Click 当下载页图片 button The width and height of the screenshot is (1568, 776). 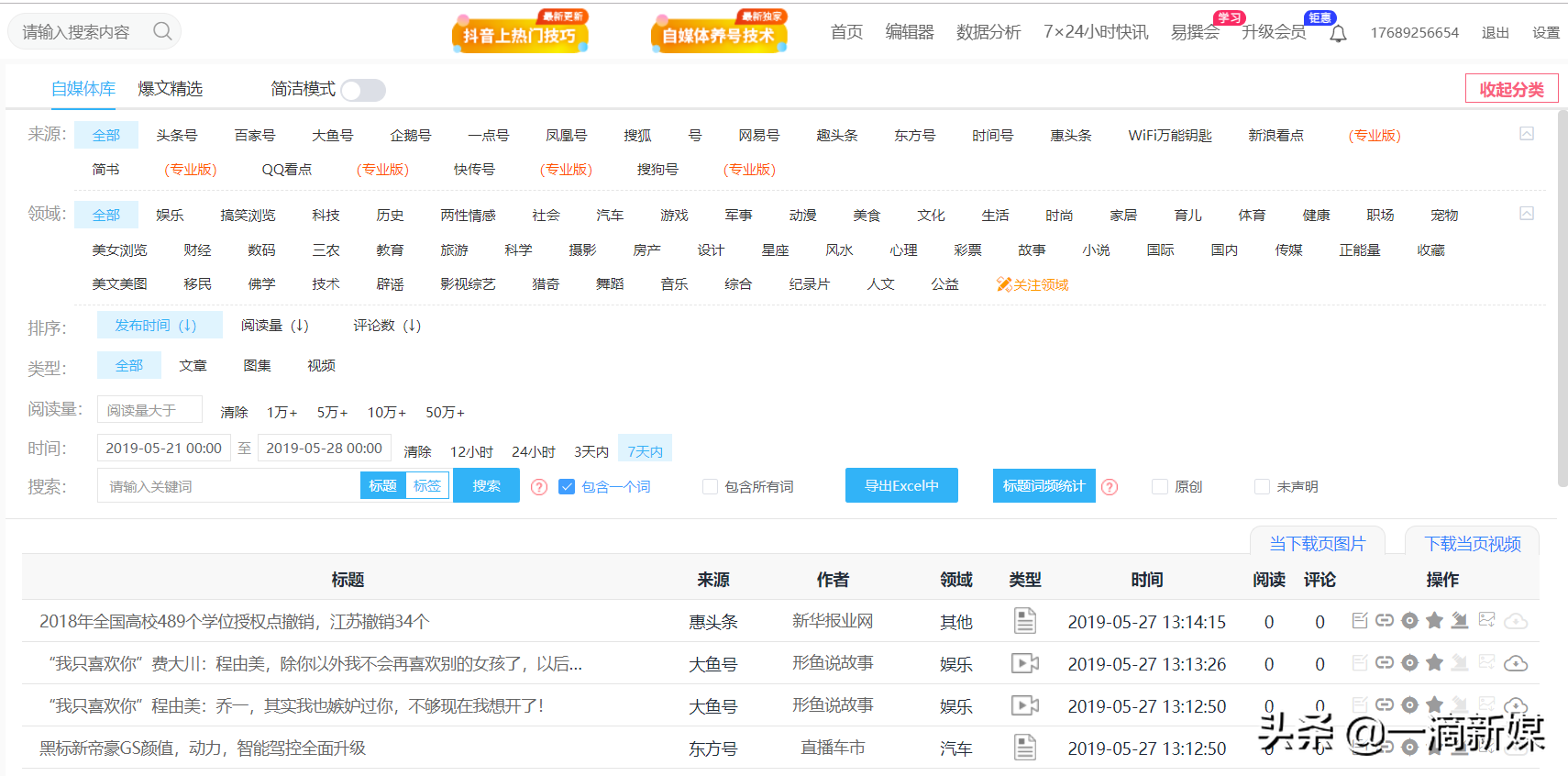tap(1317, 543)
